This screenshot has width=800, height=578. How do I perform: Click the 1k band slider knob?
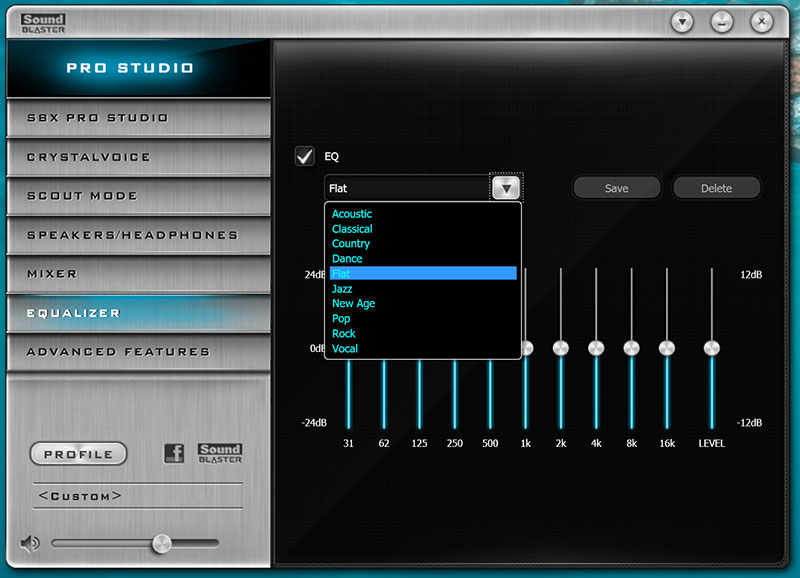527,348
